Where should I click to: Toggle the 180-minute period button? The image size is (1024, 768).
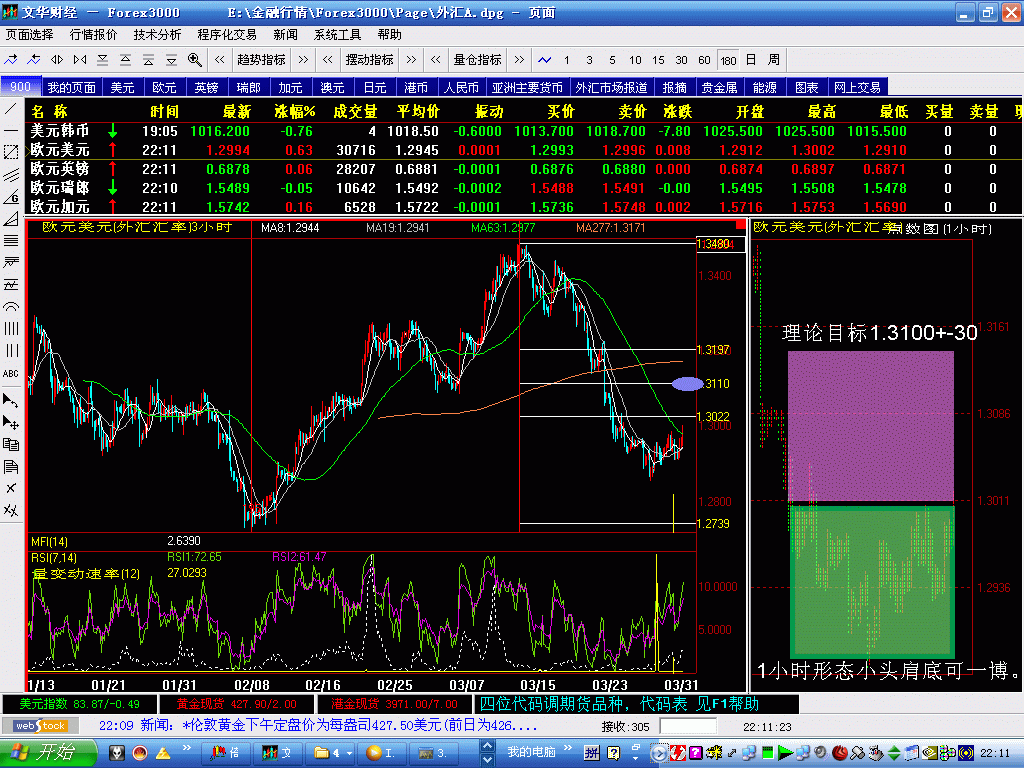(x=728, y=60)
